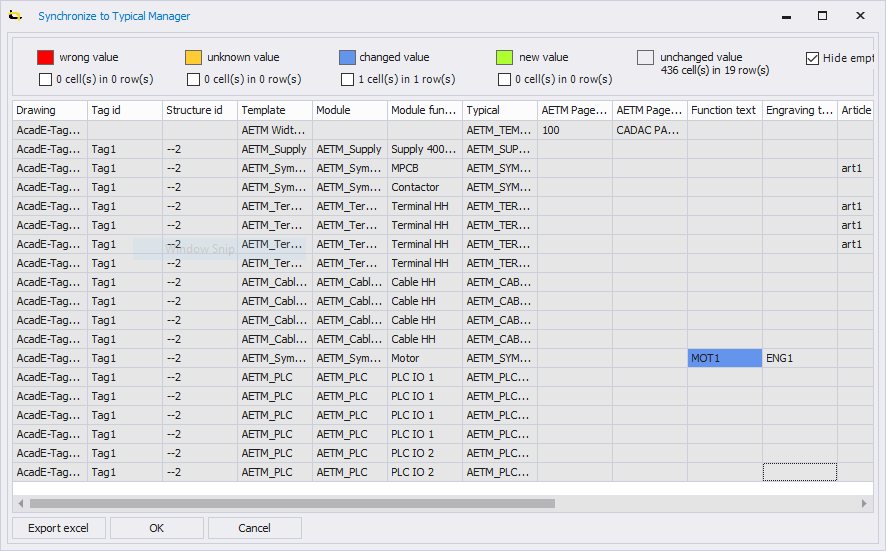Click the blue changed value swatch
The image size is (886, 551).
pyautogui.click(x=347, y=58)
